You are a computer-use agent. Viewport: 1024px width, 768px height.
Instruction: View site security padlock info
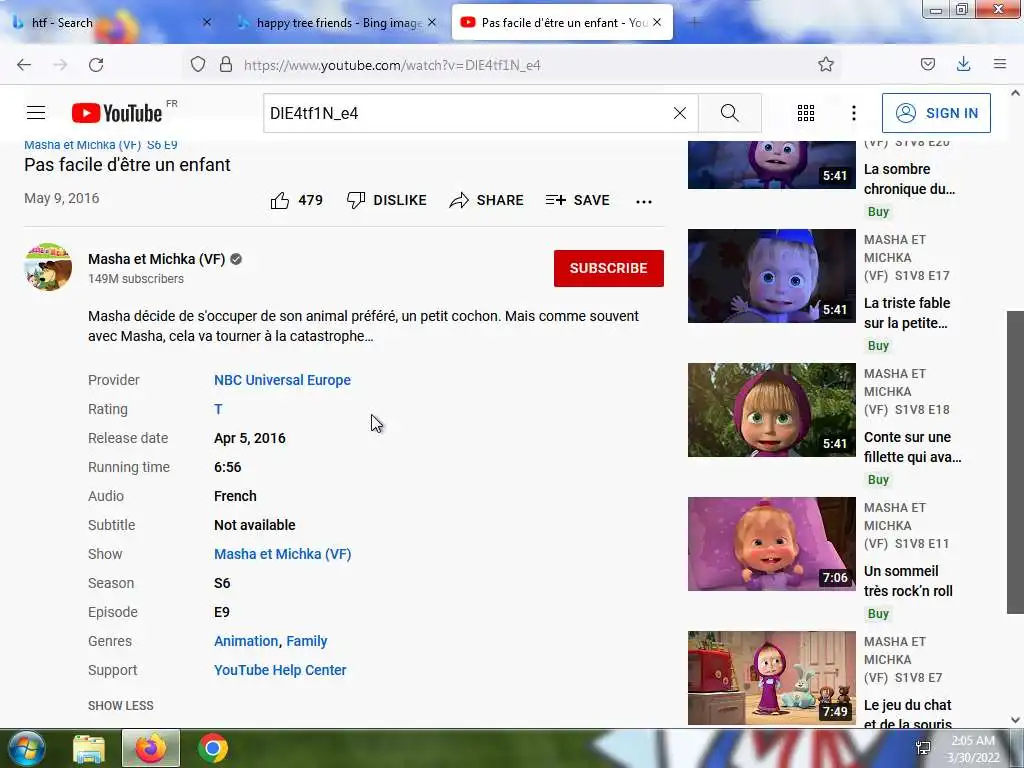[226, 64]
